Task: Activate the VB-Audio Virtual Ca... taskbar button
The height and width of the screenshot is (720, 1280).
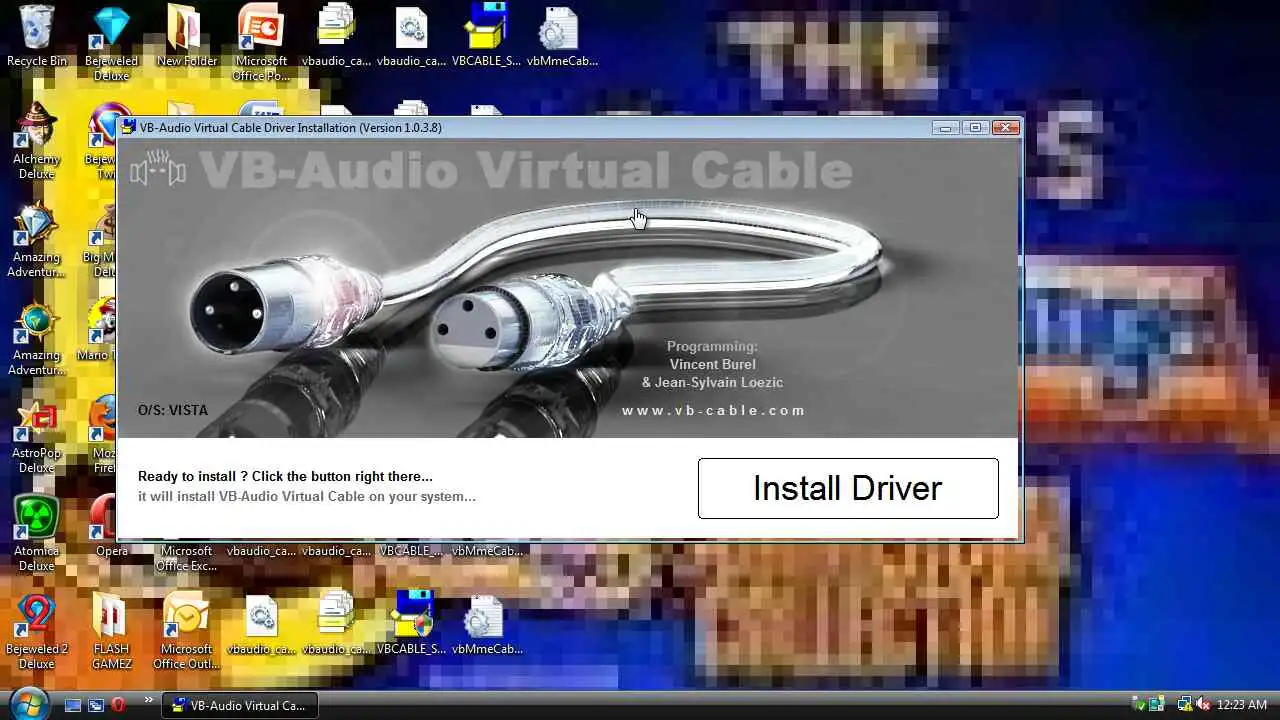Action: pyautogui.click(x=240, y=705)
